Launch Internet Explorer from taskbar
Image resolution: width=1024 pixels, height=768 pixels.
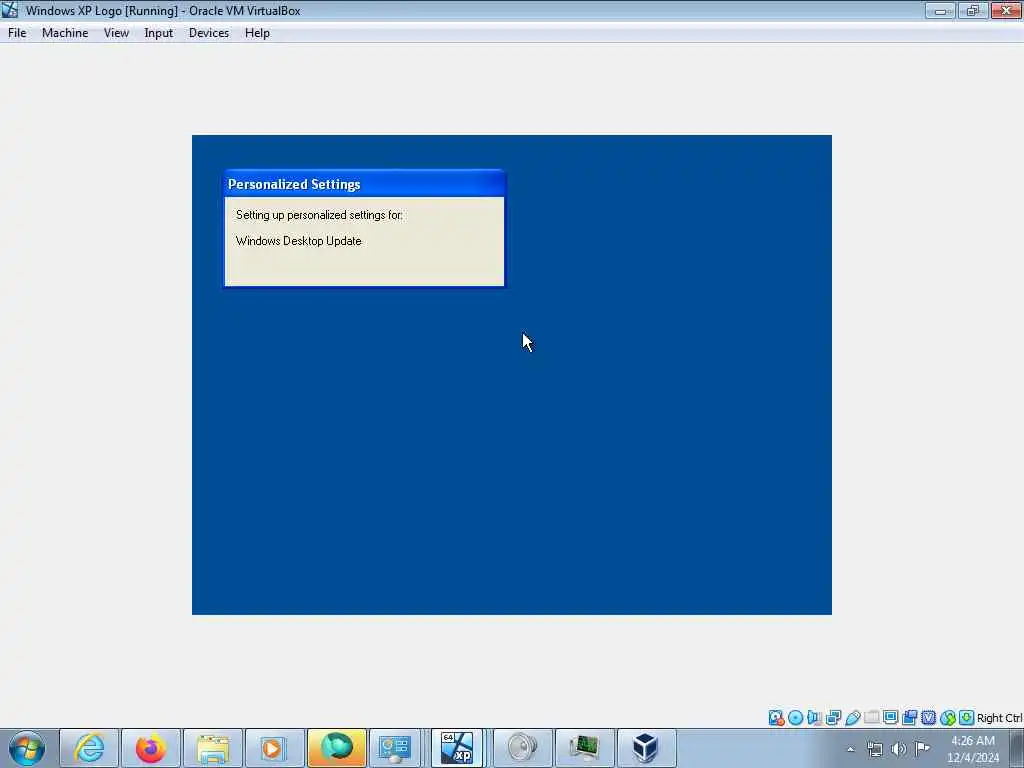click(x=89, y=748)
